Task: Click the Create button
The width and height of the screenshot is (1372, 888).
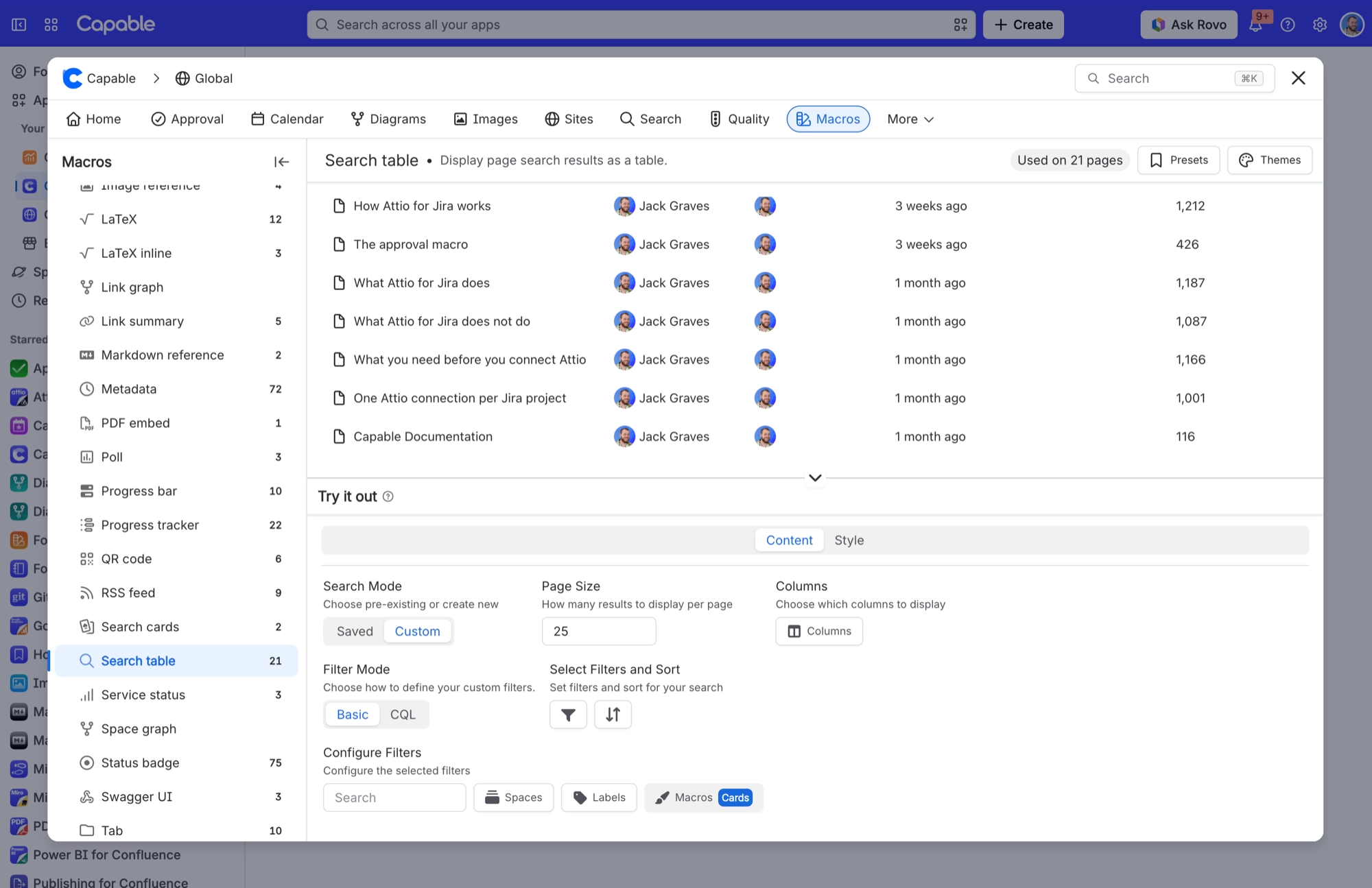Action: 1024,25
